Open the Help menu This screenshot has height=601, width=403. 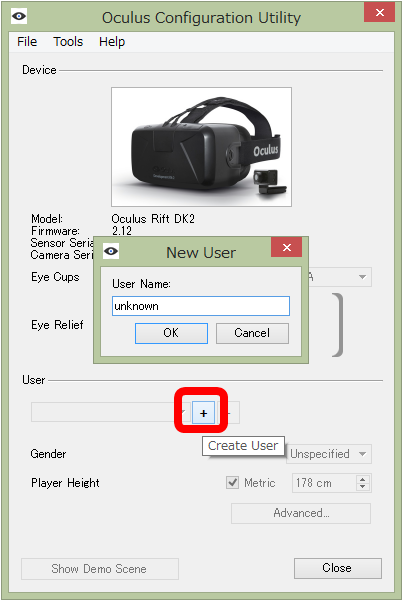click(112, 41)
